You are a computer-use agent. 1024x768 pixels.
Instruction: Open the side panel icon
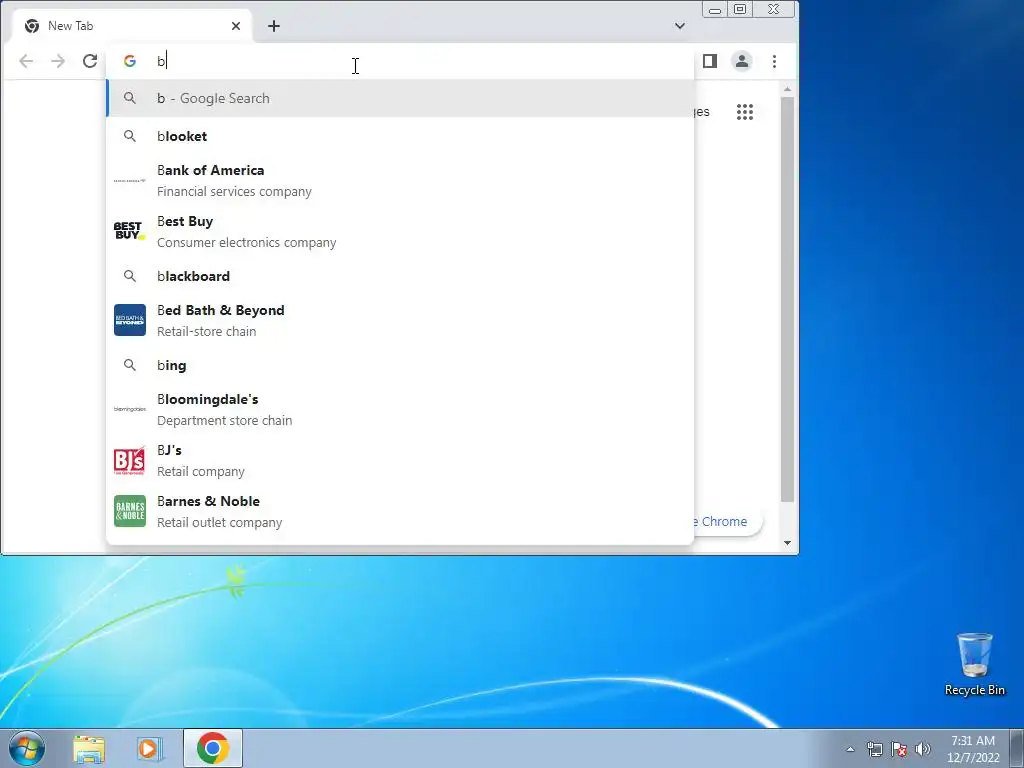tap(710, 61)
